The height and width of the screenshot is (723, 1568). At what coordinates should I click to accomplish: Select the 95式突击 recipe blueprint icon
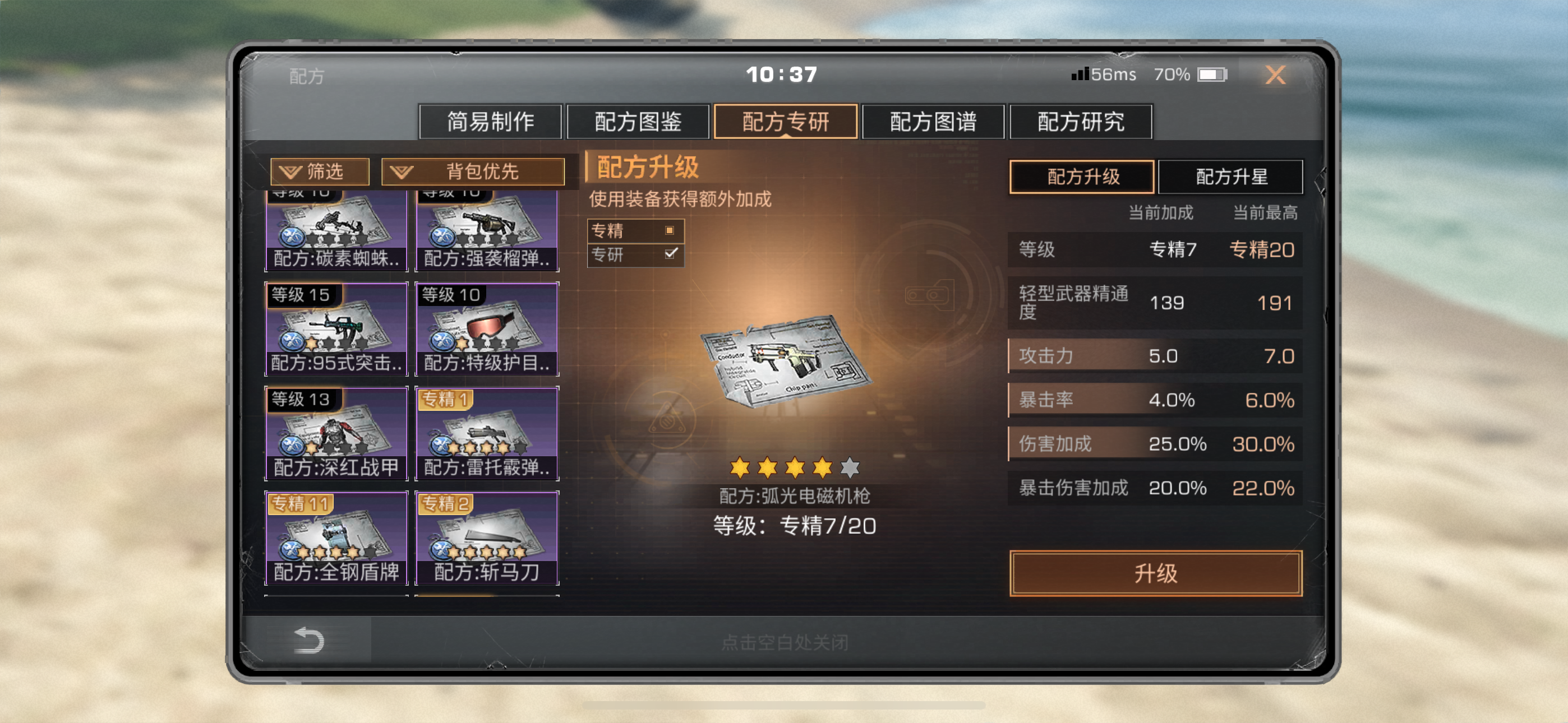[x=336, y=329]
